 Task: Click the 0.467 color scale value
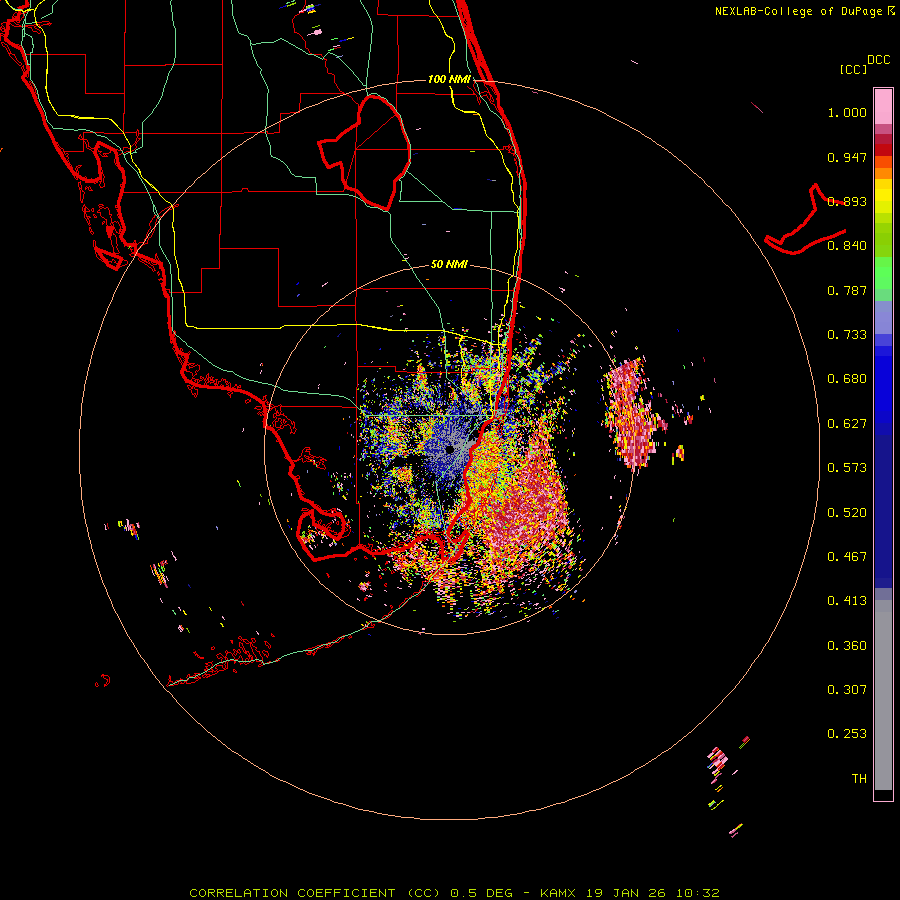pyautogui.click(x=847, y=557)
